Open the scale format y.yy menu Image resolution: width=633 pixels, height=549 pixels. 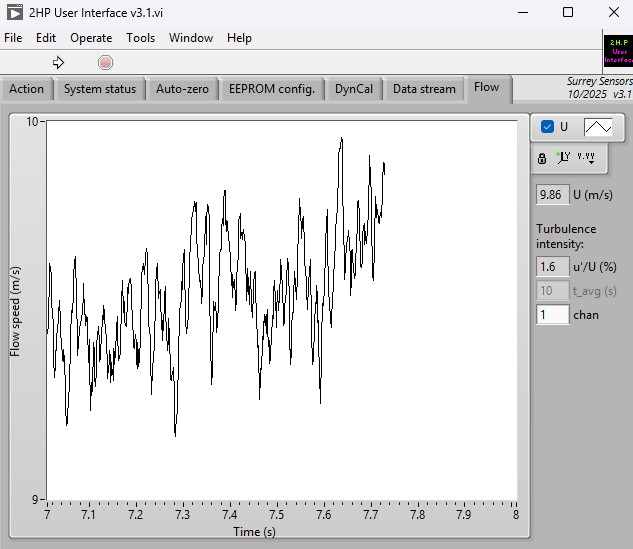[586, 157]
